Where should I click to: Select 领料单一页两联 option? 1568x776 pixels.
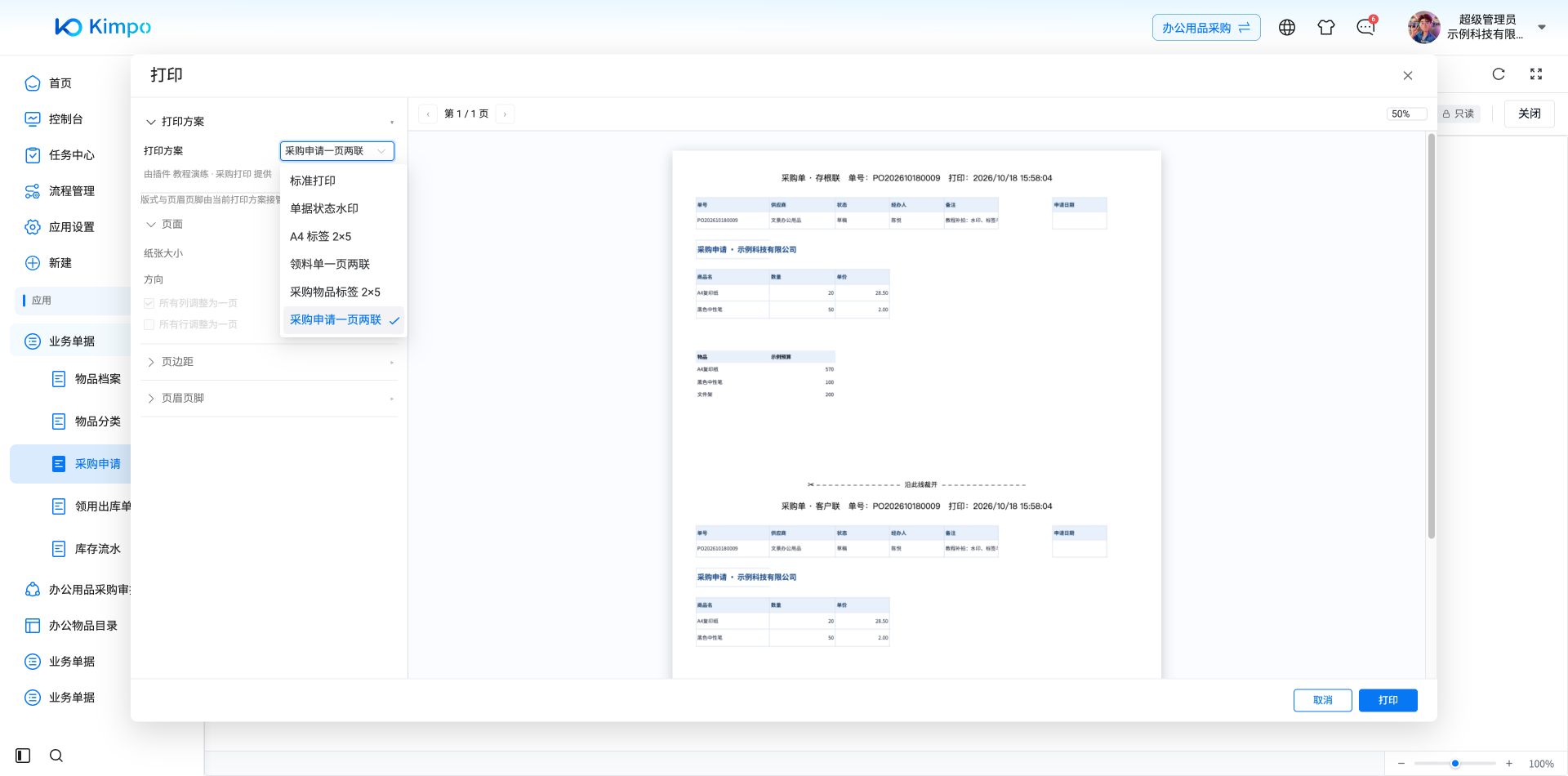click(343, 264)
